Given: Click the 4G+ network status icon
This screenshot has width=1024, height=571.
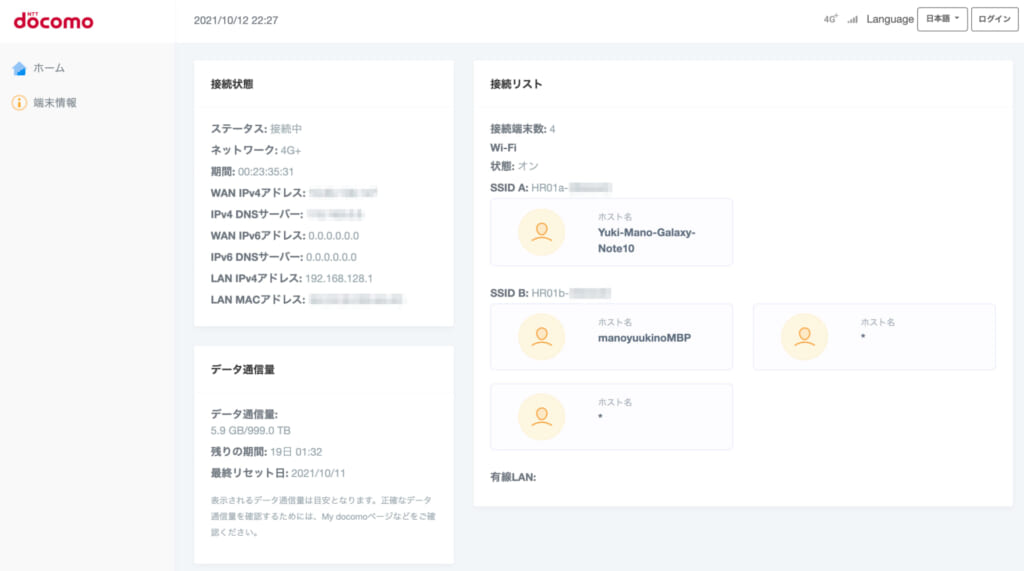Looking at the screenshot, I should [830, 19].
